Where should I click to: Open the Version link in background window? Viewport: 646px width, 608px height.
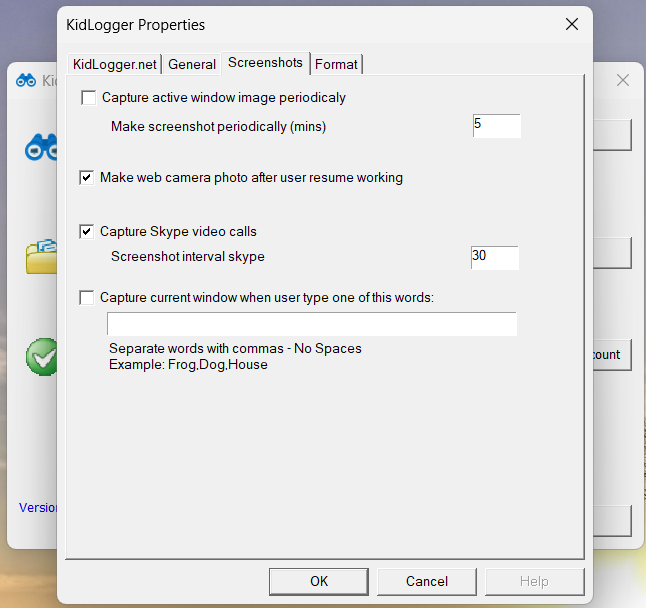[x=38, y=507]
